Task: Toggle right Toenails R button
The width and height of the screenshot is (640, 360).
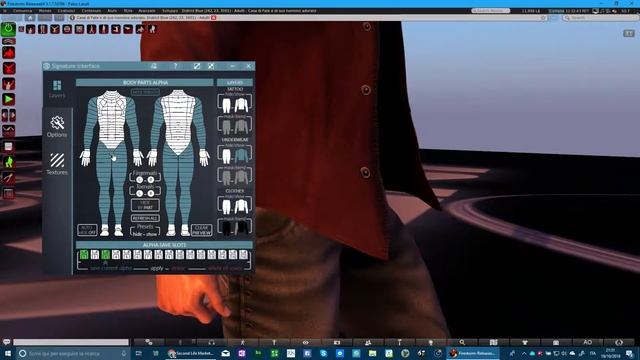Action: click(x=151, y=193)
